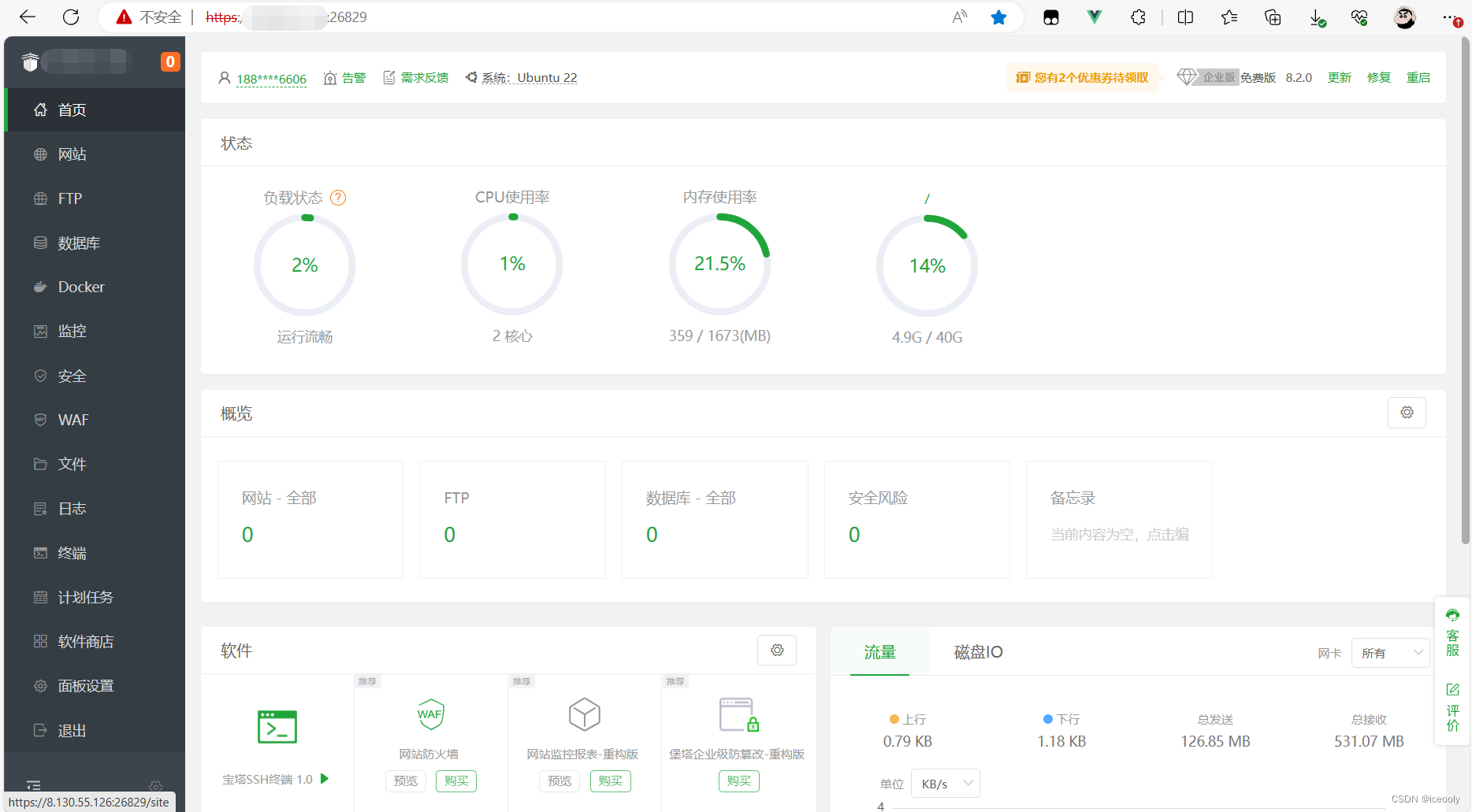Open 首页 in sidebar
The image size is (1472, 812).
tap(95, 110)
